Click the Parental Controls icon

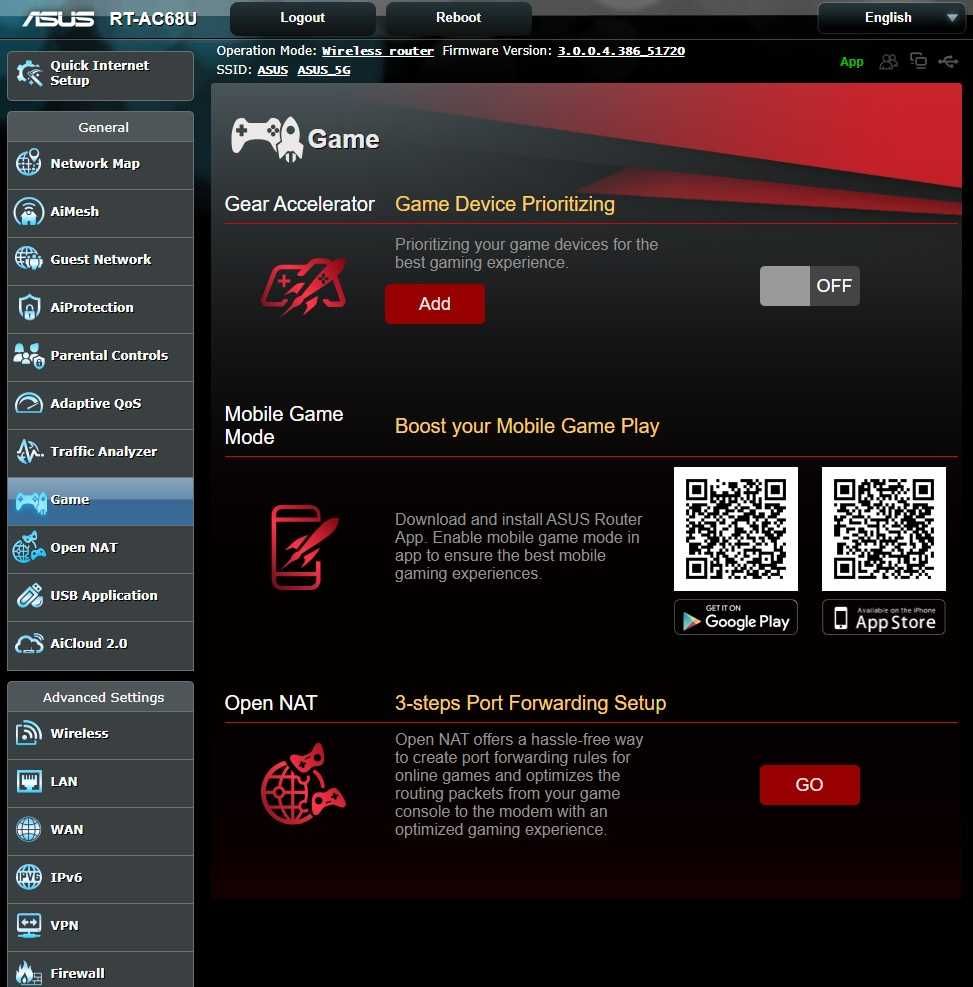tap(28, 356)
